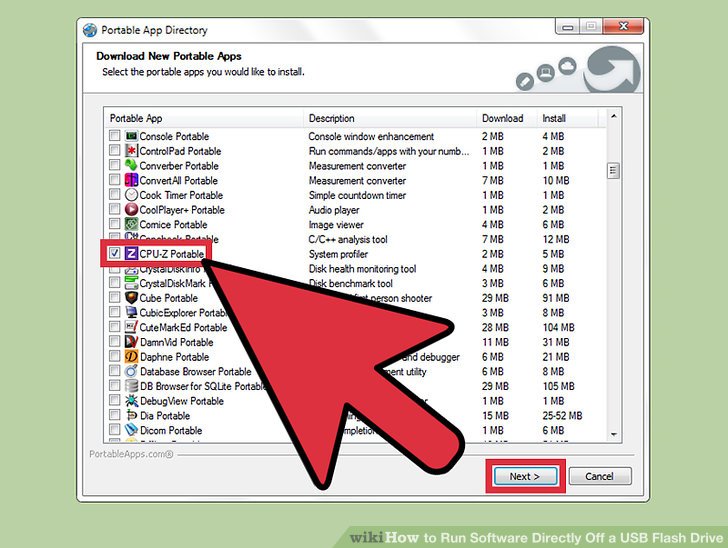The width and height of the screenshot is (728, 548).
Task: Minimize the Portable App Directory window
Action: (567, 26)
